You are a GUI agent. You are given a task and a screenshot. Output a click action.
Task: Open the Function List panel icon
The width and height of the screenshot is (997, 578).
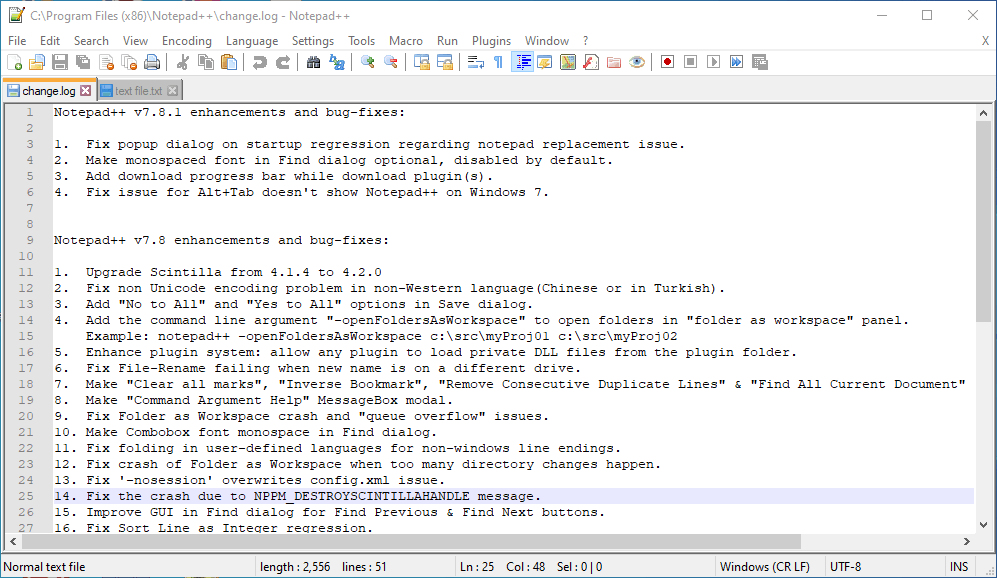(591, 62)
